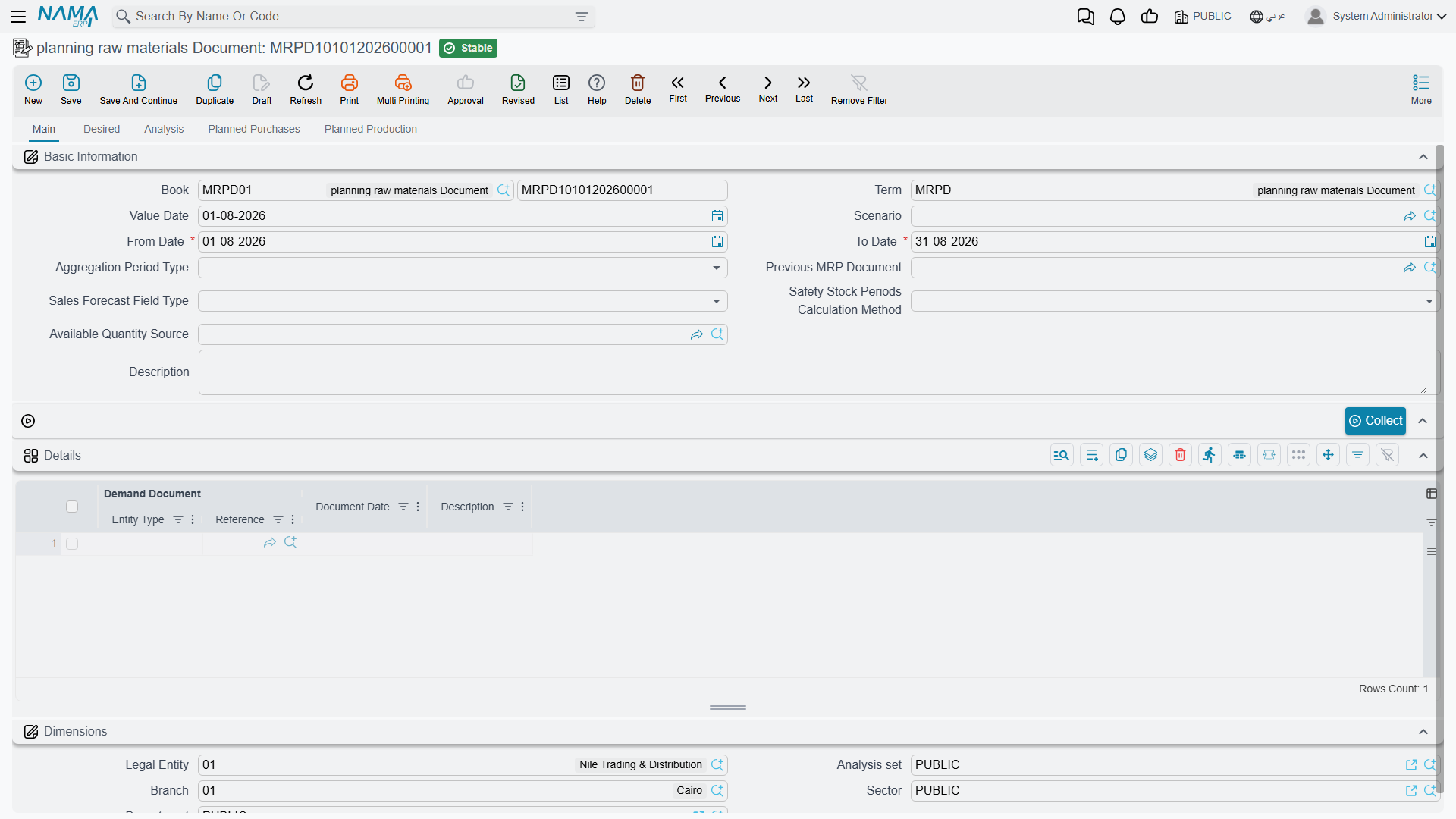Screen dimensions: 1456x819
Task: Click the Stable status badge
Action: 468,48
